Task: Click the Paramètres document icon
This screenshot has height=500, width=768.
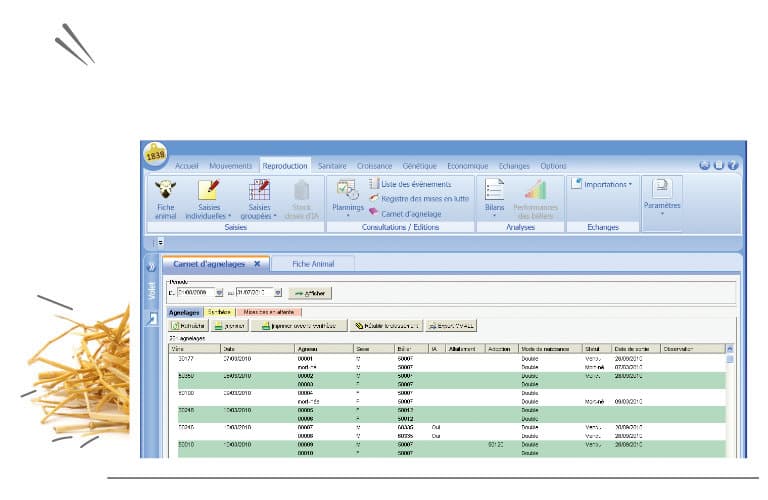Action: coord(661,188)
